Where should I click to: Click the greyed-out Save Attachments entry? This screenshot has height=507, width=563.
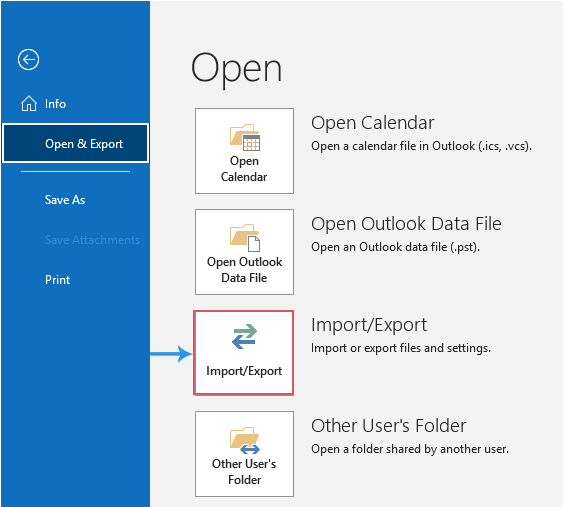[x=92, y=239]
